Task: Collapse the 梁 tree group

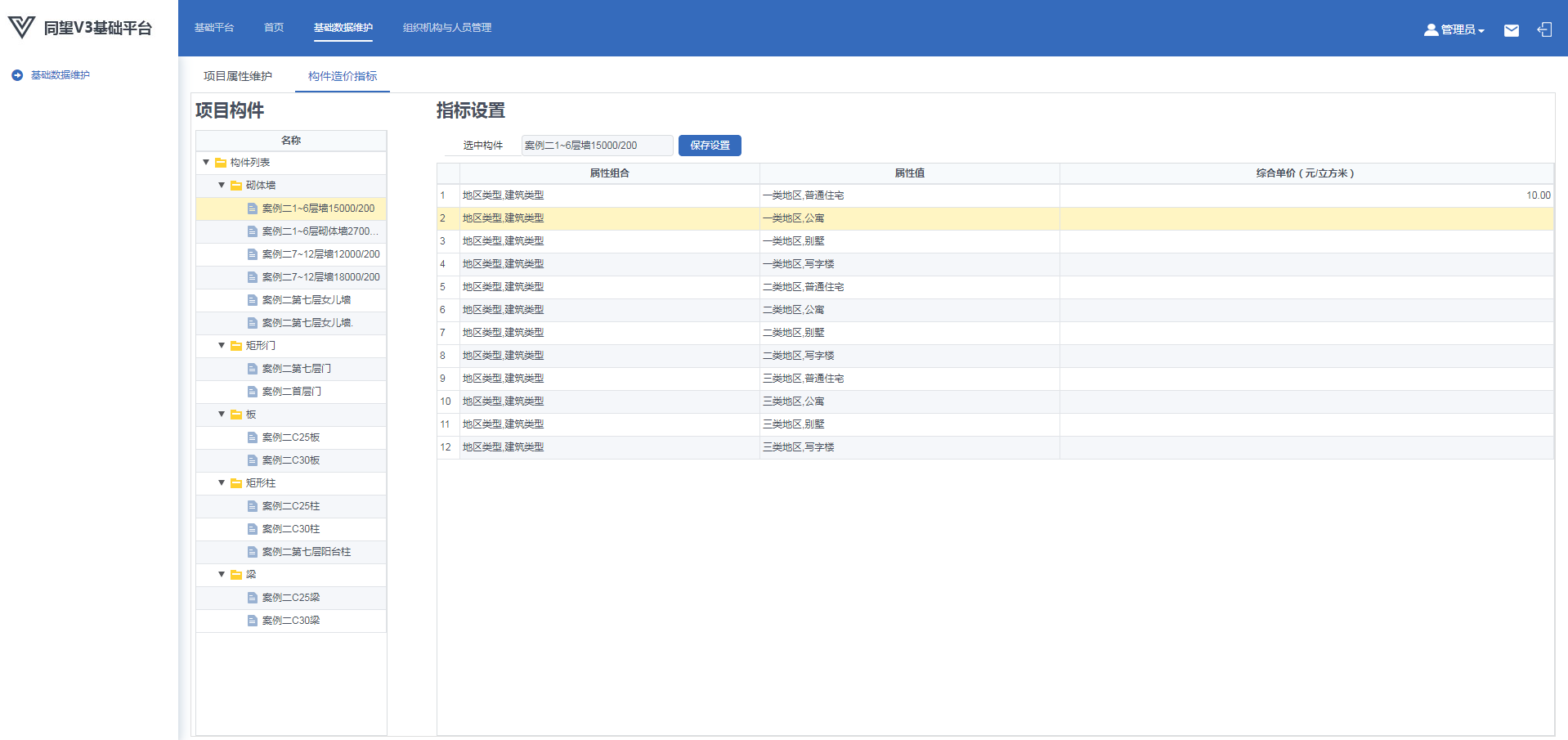Action: coord(222,575)
